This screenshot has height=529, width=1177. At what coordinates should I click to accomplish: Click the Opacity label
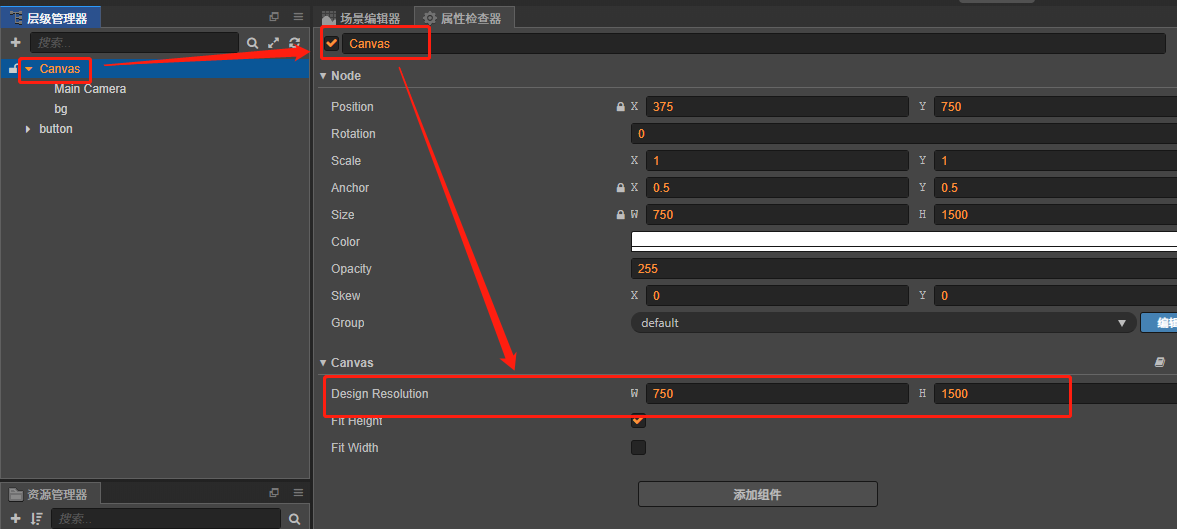351,269
